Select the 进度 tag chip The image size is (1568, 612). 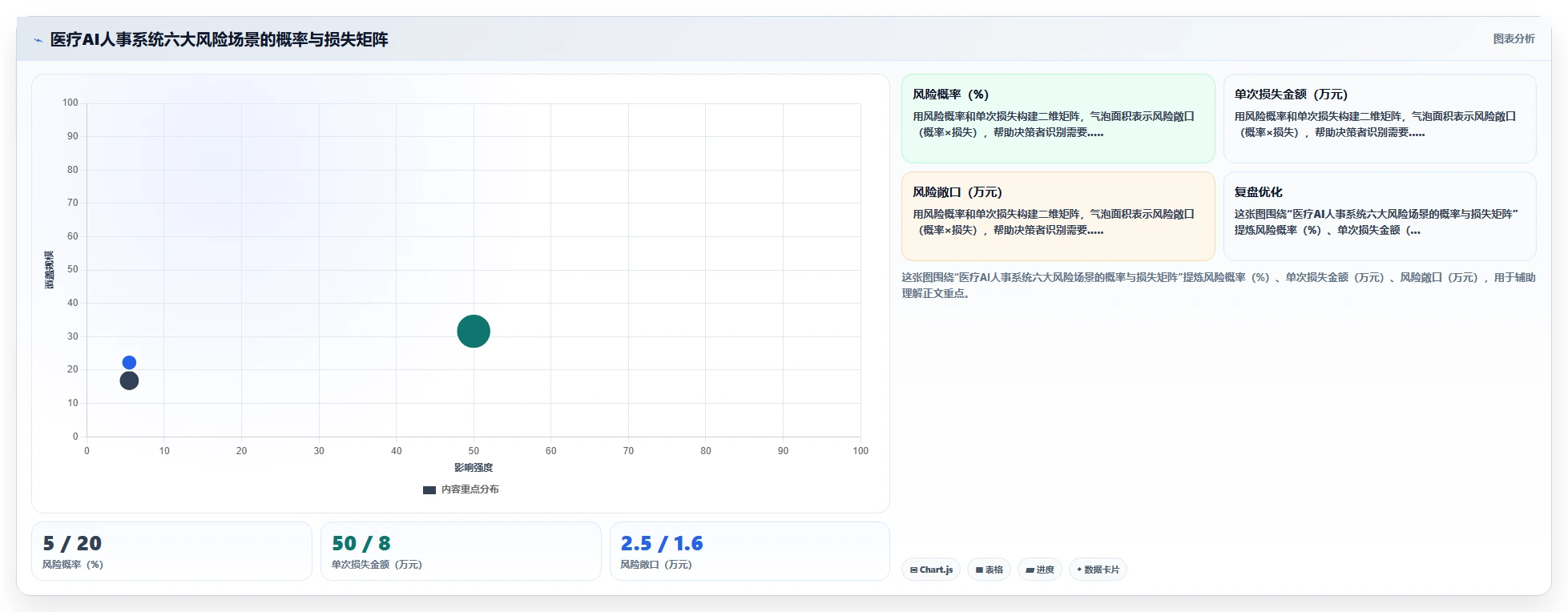click(1040, 570)
